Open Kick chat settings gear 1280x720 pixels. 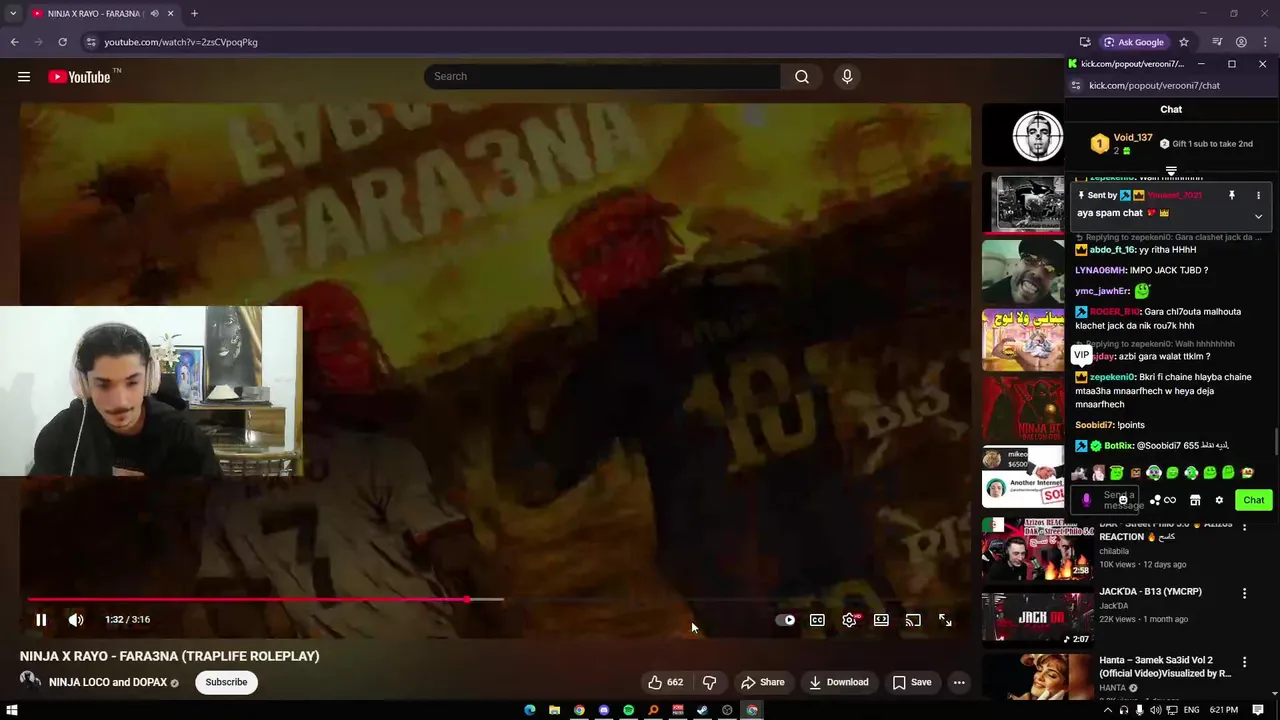[x=1219, y=500]
